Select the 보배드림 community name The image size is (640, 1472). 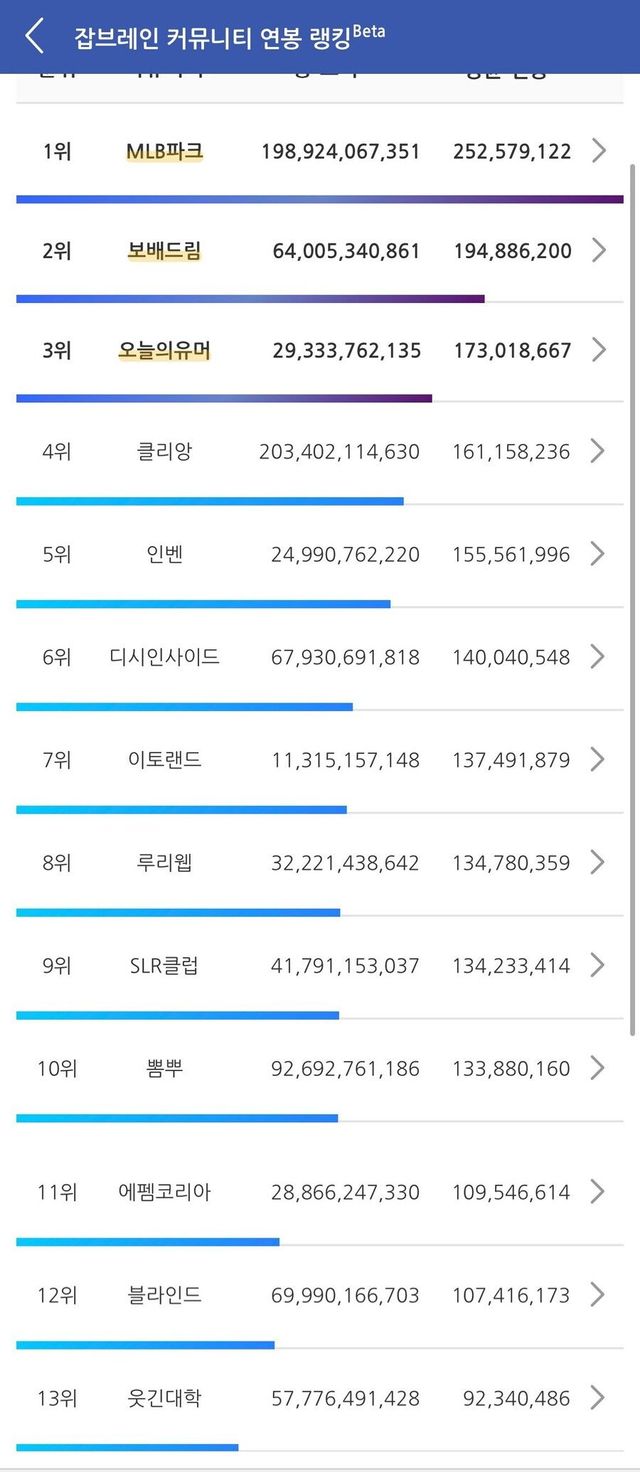tap(164, 251)
